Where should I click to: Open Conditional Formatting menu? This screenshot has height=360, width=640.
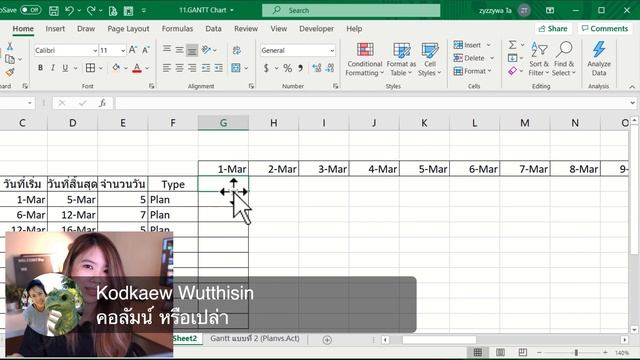364,59
